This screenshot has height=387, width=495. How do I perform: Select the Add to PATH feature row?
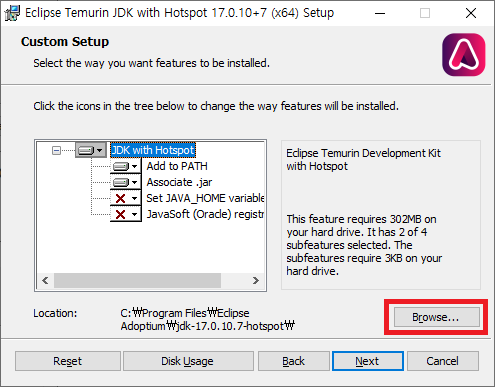tap(177, 166)
